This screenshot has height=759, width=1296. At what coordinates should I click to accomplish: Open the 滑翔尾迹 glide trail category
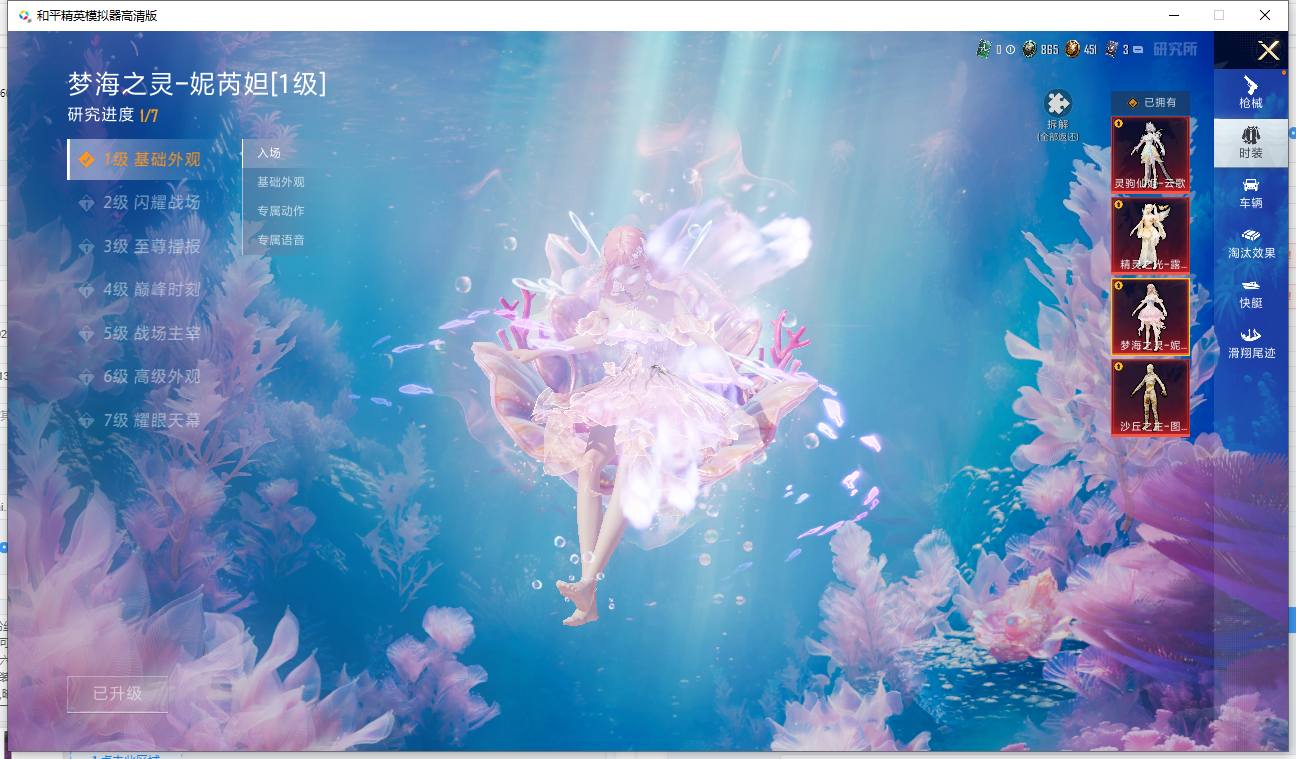click(x=1250, y=343)
